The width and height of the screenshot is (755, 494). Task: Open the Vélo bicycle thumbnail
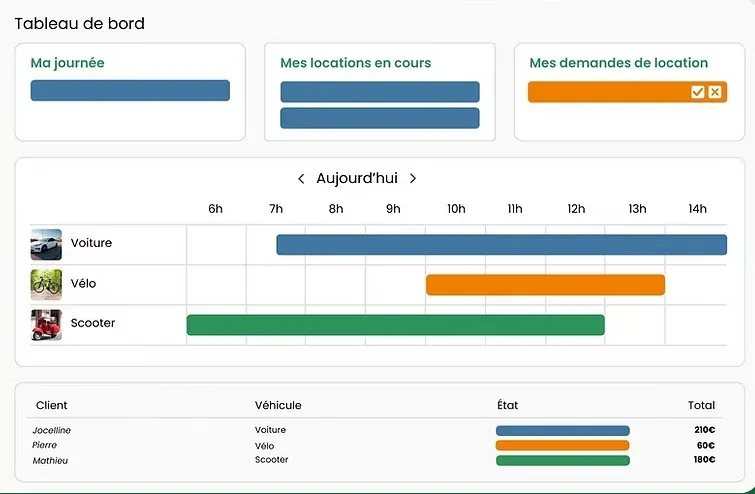[x=46, y=285]
